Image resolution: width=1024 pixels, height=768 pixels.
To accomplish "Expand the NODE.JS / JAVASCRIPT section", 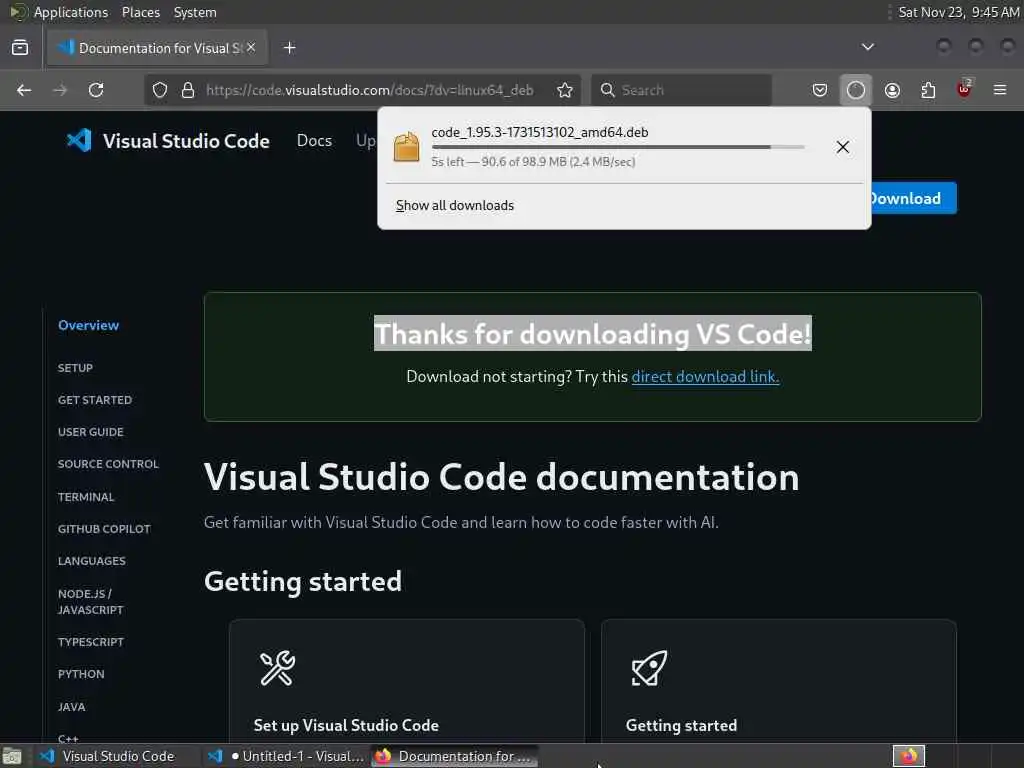I will [x=90, y=601].
